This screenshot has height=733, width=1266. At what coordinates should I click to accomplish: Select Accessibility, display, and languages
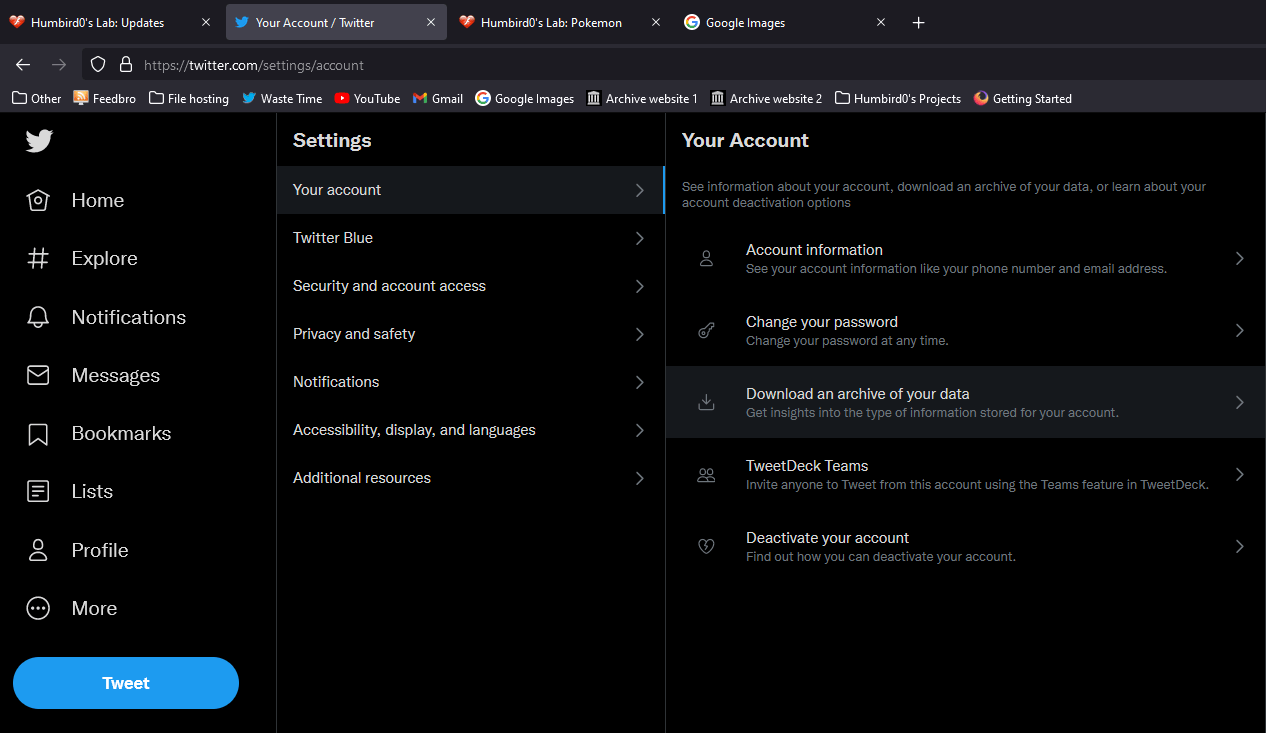[414, 430]
